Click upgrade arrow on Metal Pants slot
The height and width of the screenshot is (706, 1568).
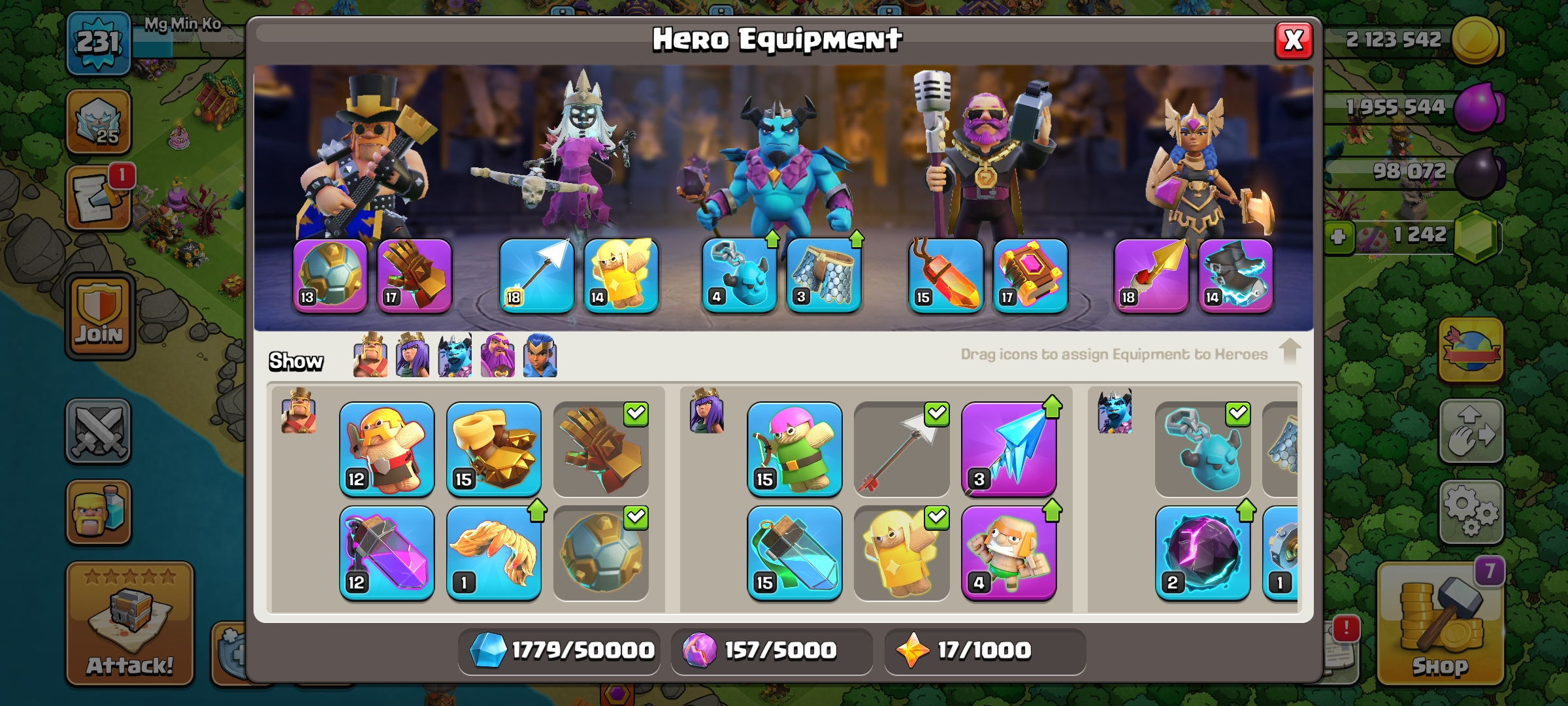pos(857,239)
